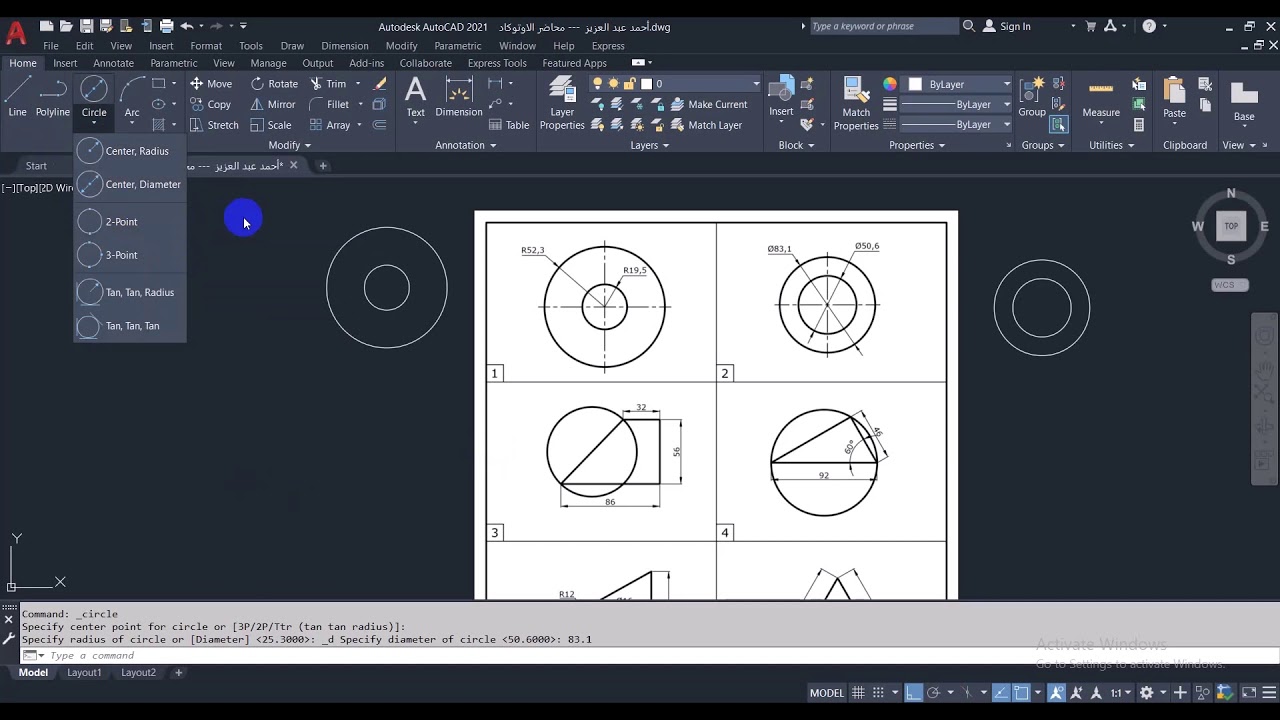Image resolution: width=1280 pixels, height=720 pixels.
Task: Open linetype ByLayer dropdown
Action: point(958,124)
